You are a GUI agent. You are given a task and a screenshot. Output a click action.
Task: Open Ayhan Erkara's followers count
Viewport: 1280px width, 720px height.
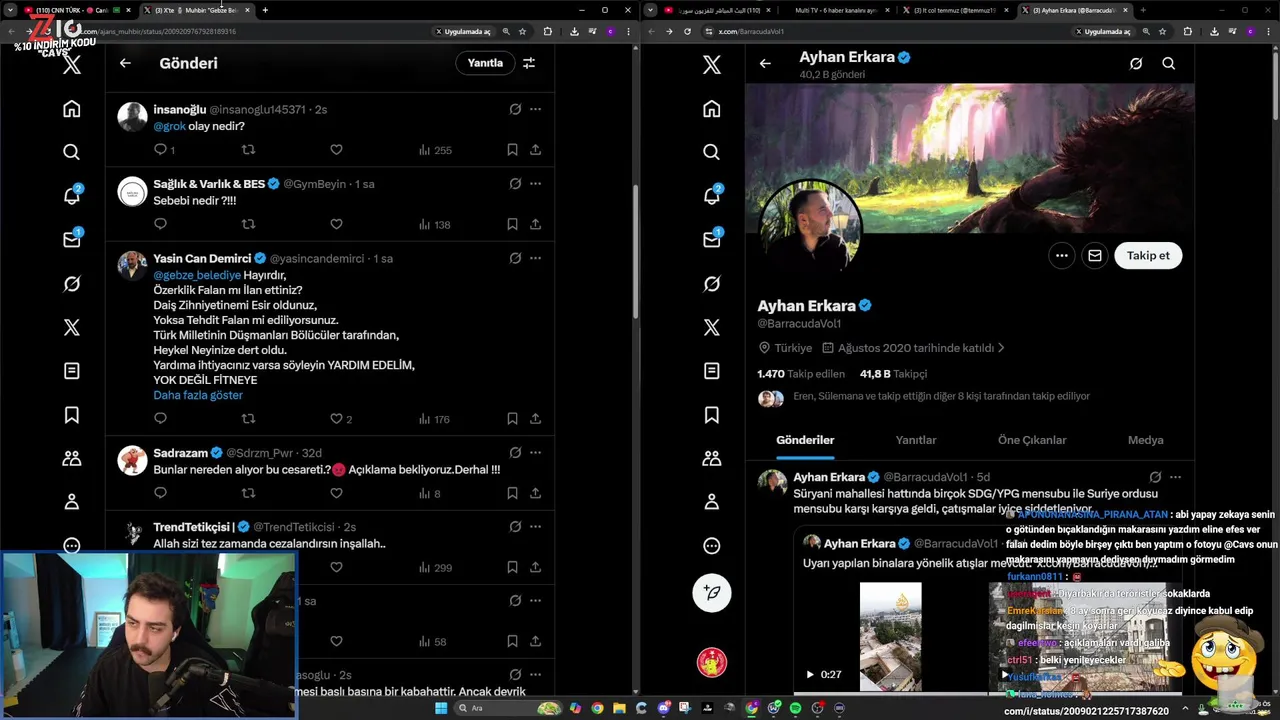pyautogui.click(x=893, y=374)
